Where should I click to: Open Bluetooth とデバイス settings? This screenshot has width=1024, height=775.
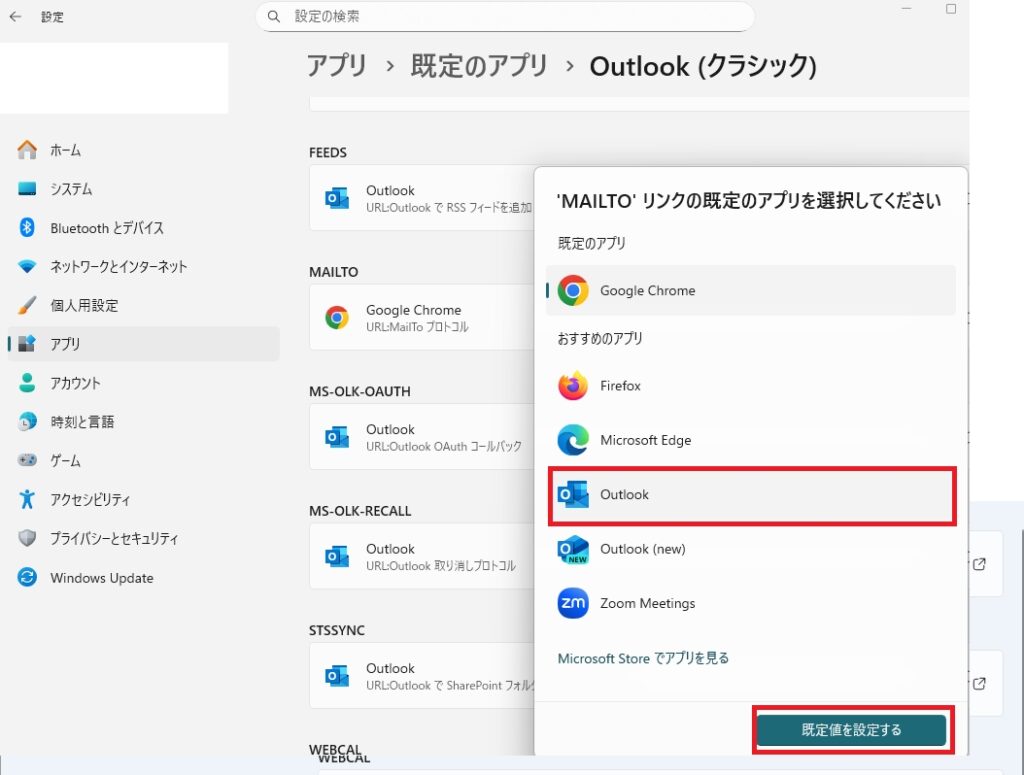(x=106, y=228)
